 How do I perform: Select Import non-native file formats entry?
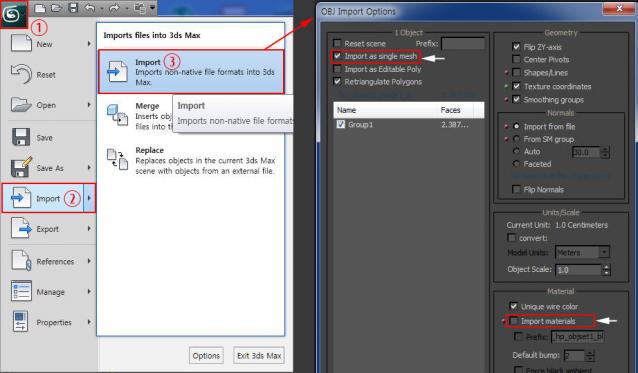click(x=191, y=72)
